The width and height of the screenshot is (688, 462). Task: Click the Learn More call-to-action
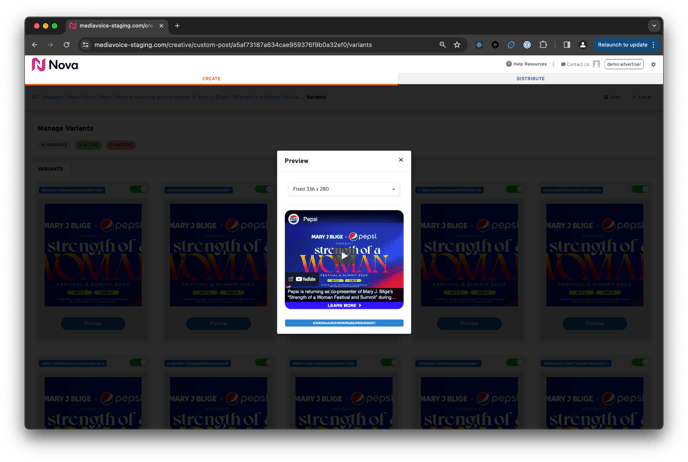click(344, 305)
